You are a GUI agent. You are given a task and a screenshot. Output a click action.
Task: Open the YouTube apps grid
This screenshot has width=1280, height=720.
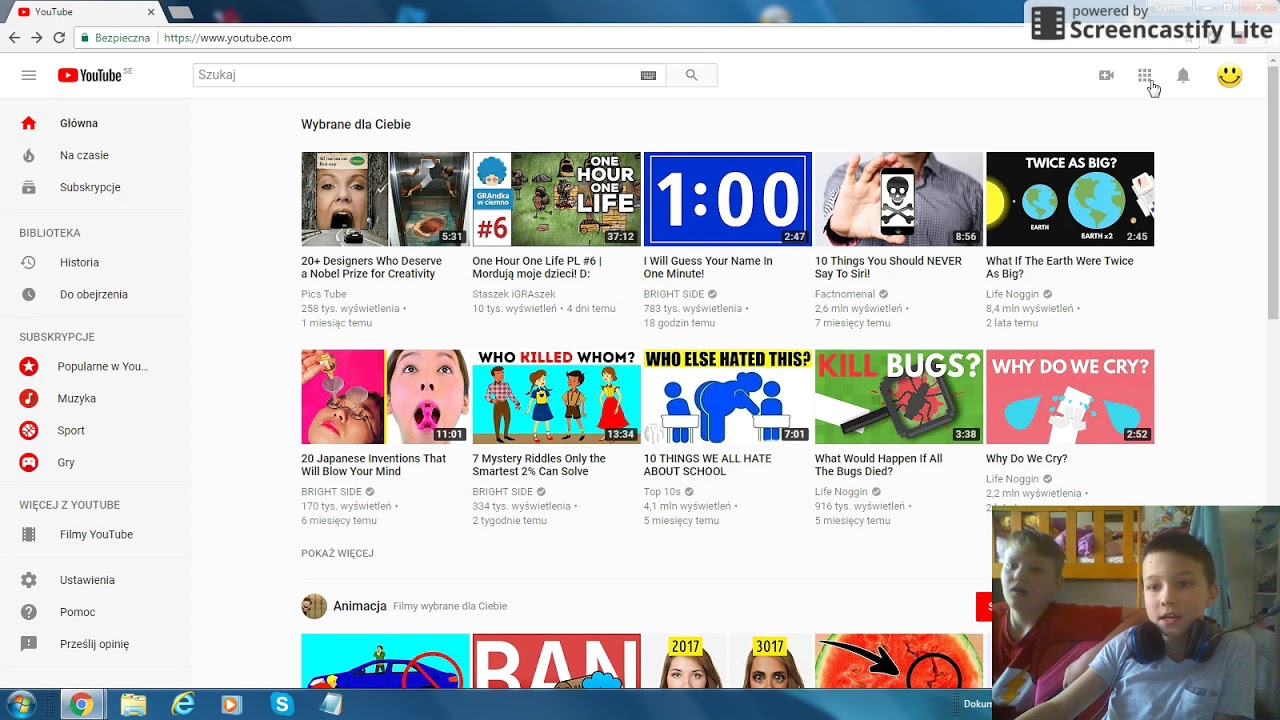(x=1144, y=75)
